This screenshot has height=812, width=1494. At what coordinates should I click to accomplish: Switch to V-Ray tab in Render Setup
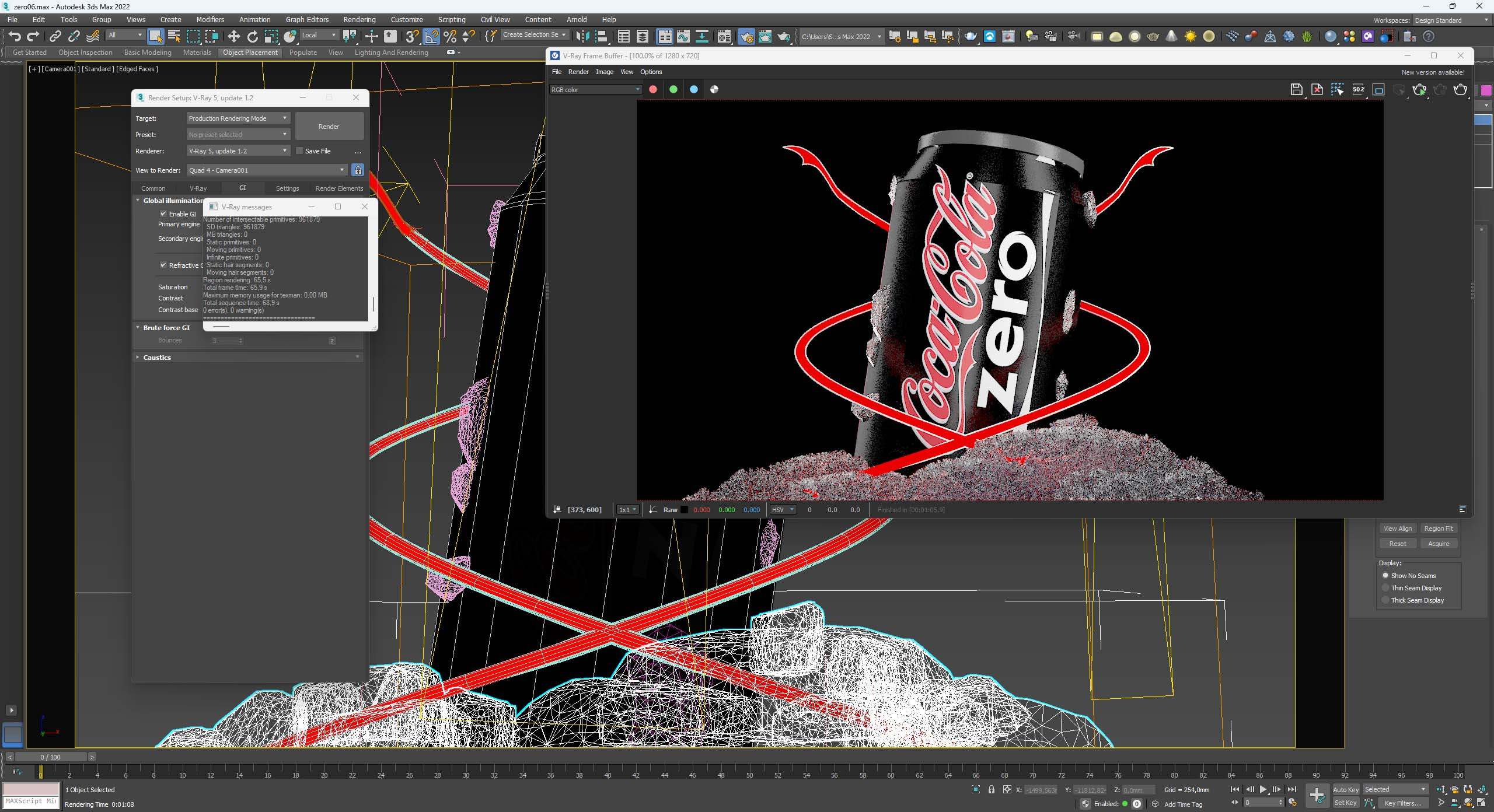tap(198, 188)
